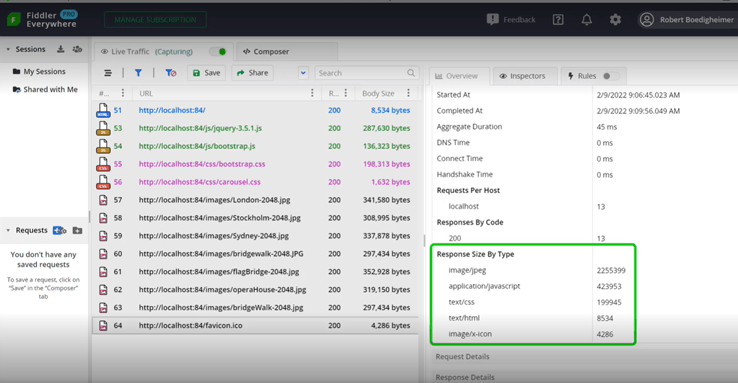Open settings via the gear icon

tap(615, 20)
